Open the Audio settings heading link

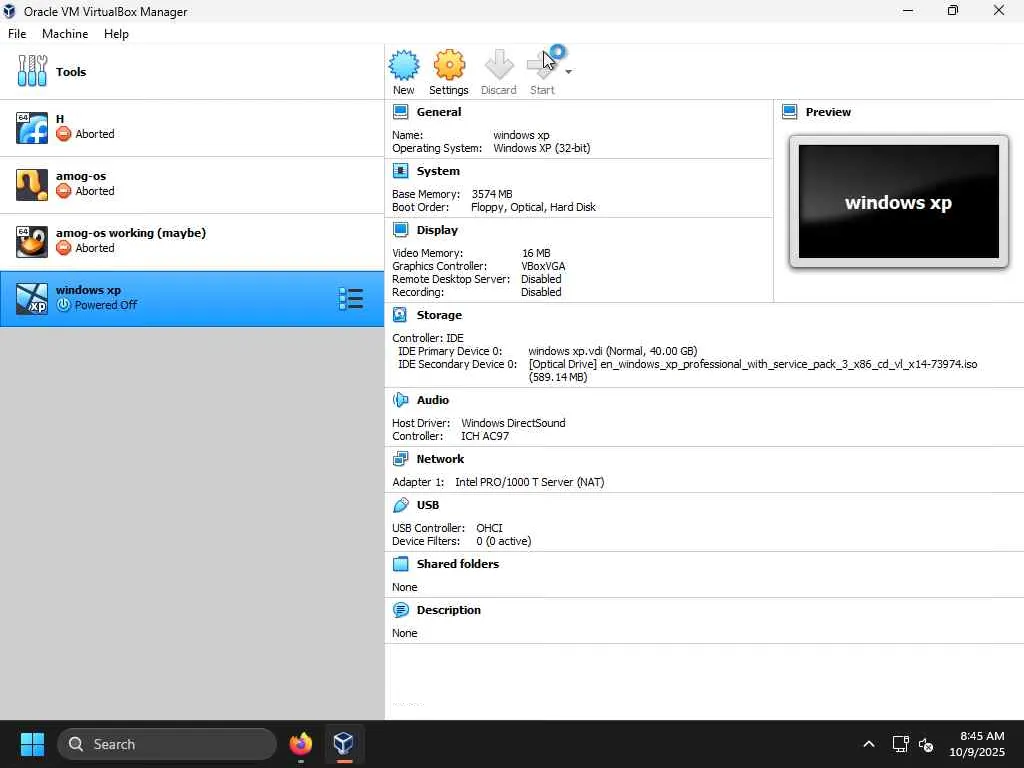coord(432,400)
